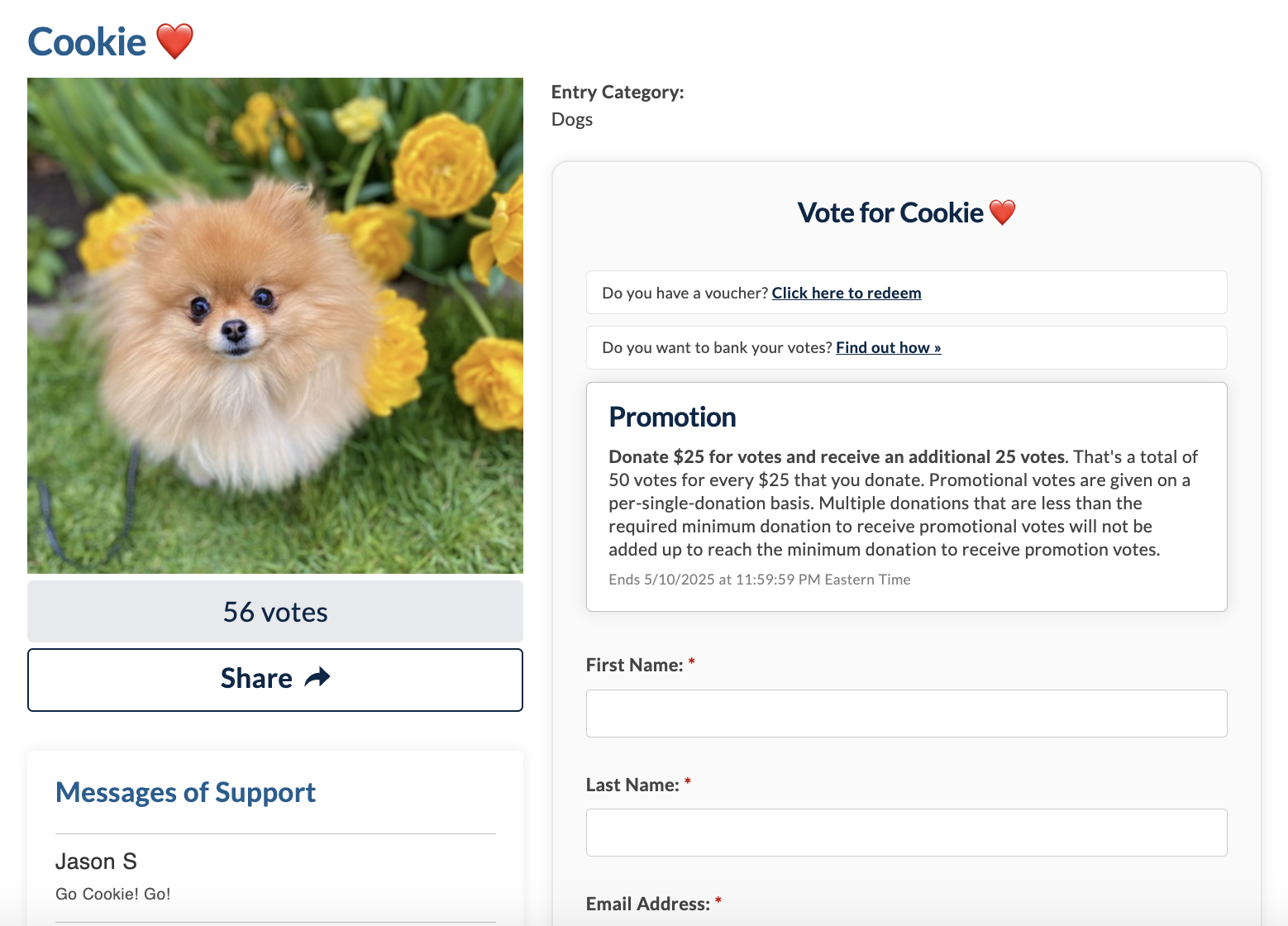The image size is (1288, 926).
Task: Open the Click here to redeem link
Action: tap(846, 293)
